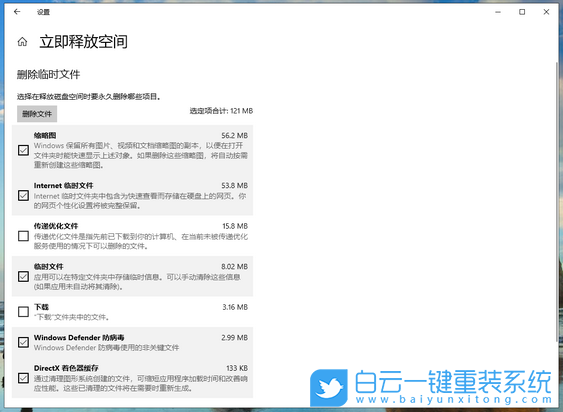Click the 选定项合计: 121 MB total
563x412 pixels.
[221, 111]
